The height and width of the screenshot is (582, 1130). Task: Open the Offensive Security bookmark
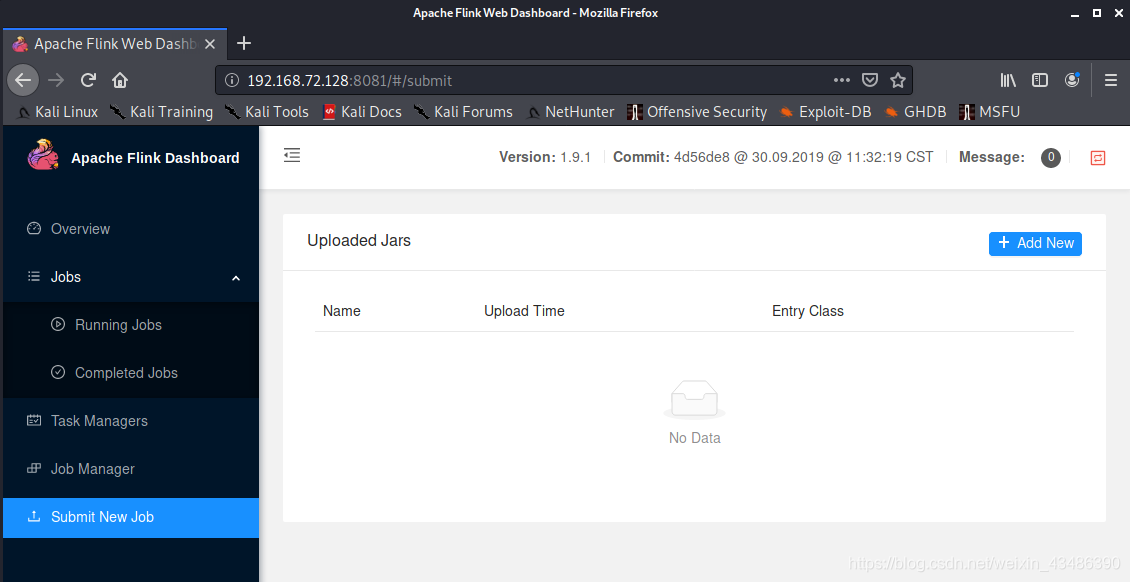pyautogui.click(x=697, y=112)
